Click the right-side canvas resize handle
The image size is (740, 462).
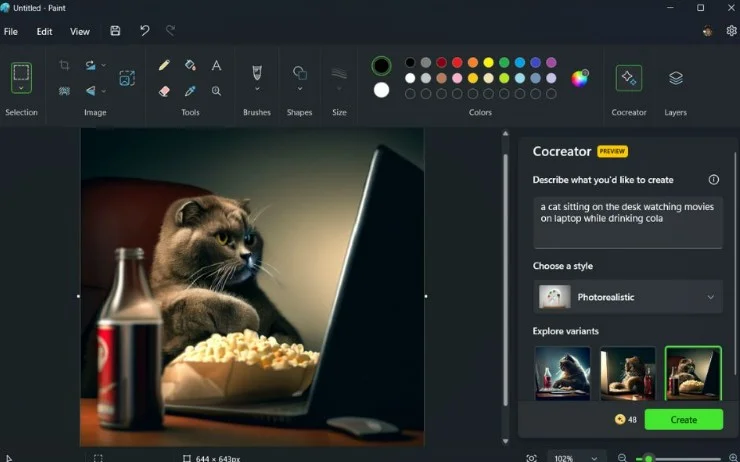pos(426,296)
